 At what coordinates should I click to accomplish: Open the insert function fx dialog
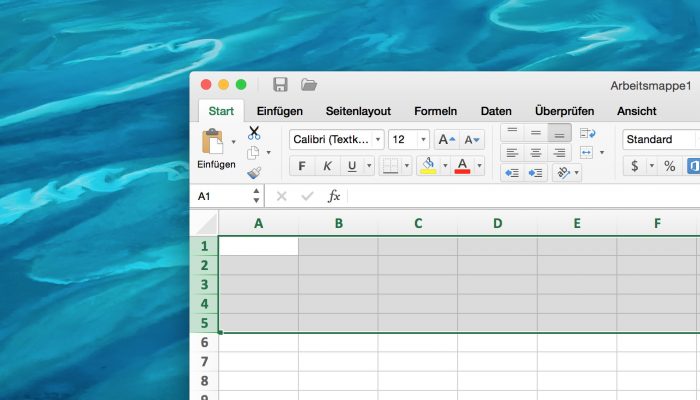pyautogui.click(x=334, y=196)
